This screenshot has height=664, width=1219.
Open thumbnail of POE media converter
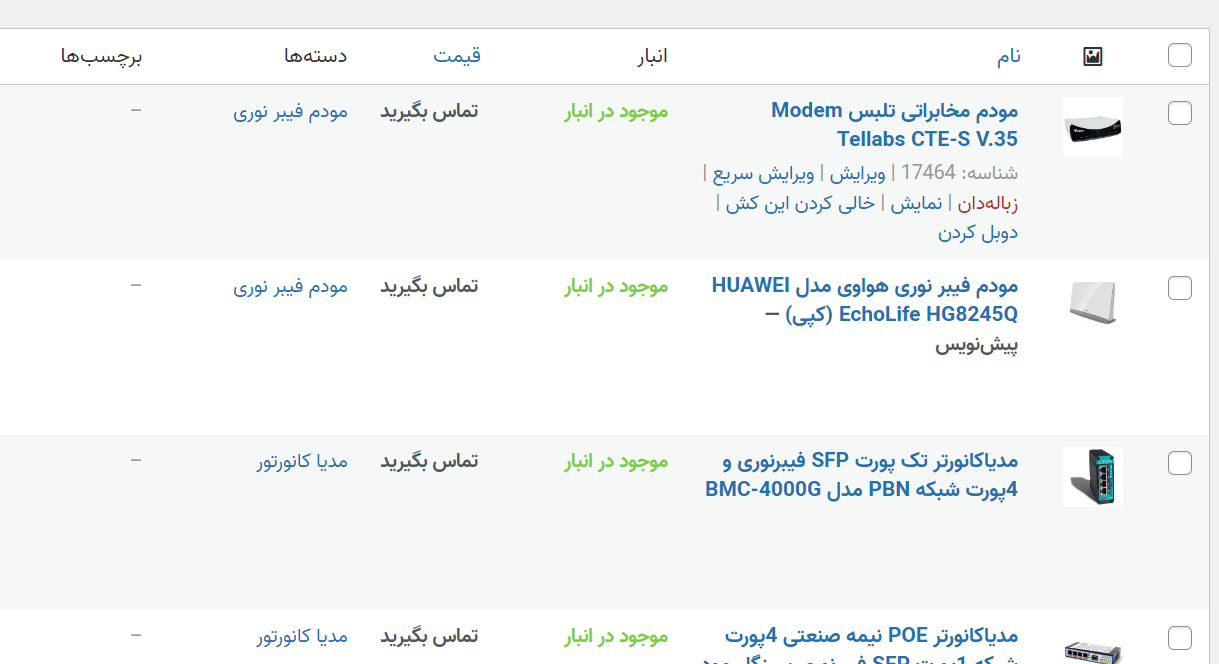click(x=1092, y=645)
